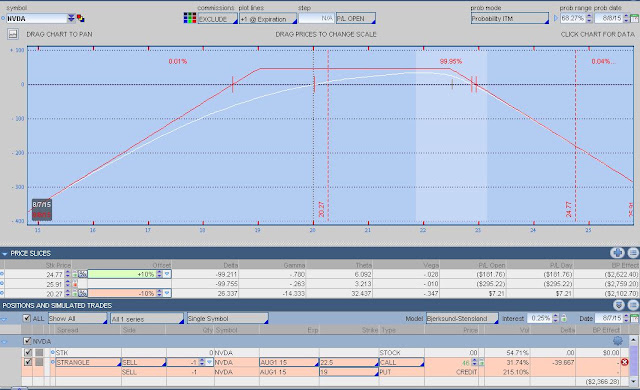Increase the prob range percentage stepper
Image resolution: width=640 pixels, height=390 pixels.
point(589,16)
